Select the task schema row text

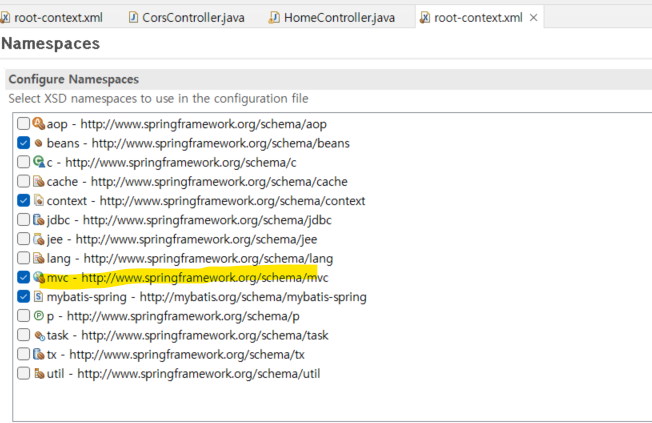point(188,335)
